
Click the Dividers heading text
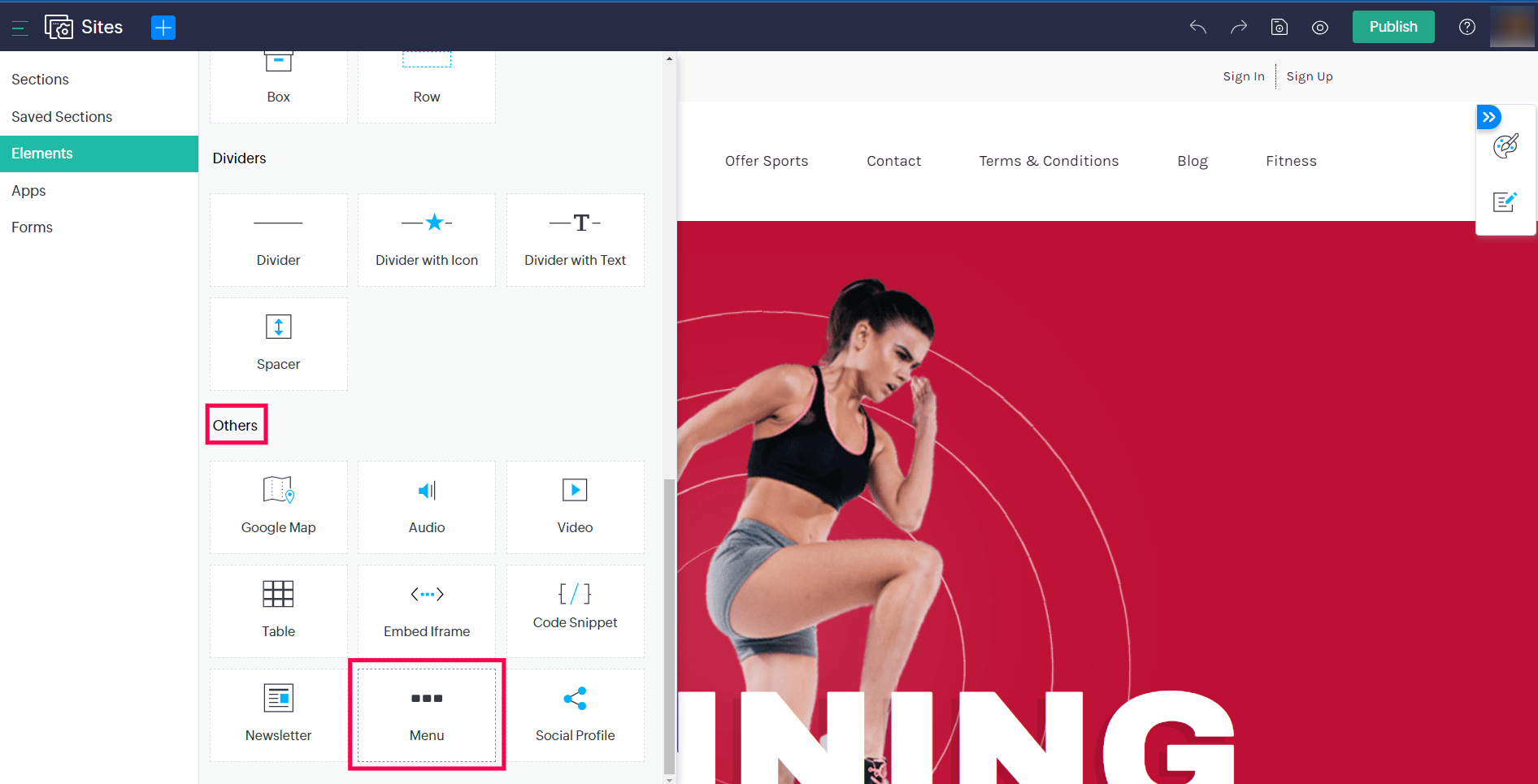[x=239, y=158]
